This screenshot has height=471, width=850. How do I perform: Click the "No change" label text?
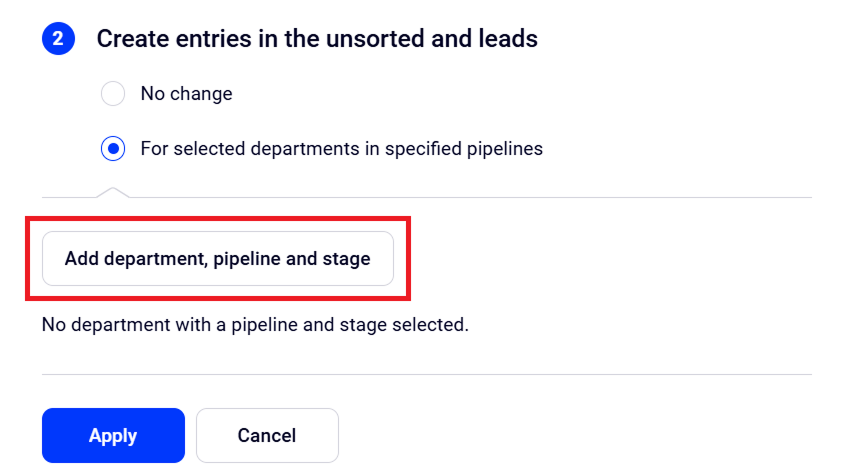(x=186, y=94)
